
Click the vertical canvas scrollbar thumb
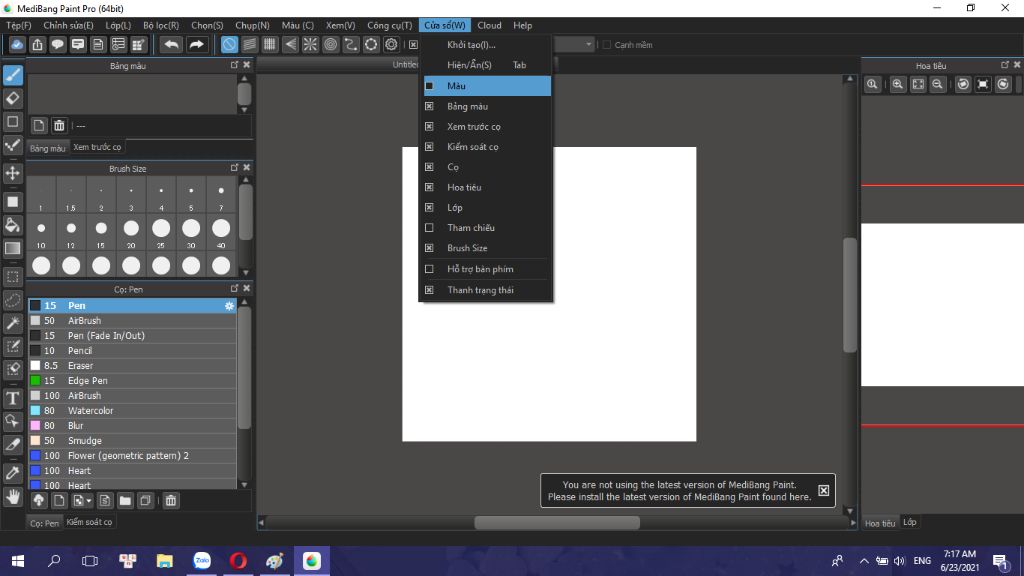850,295
